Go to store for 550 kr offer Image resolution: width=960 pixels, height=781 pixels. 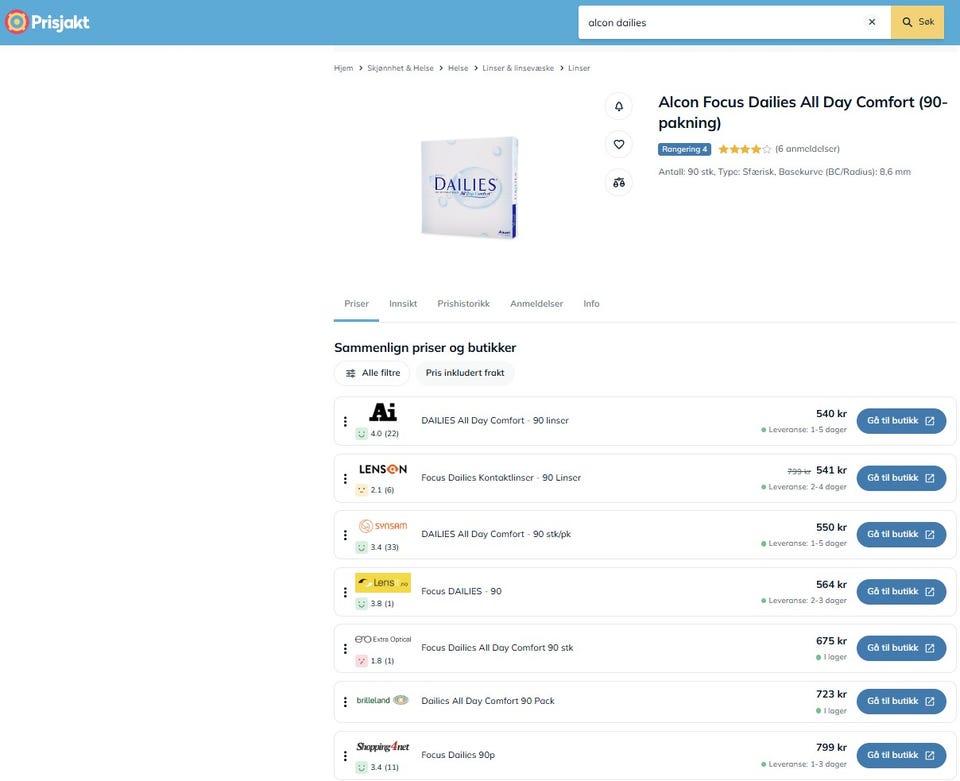coord(901,534)
